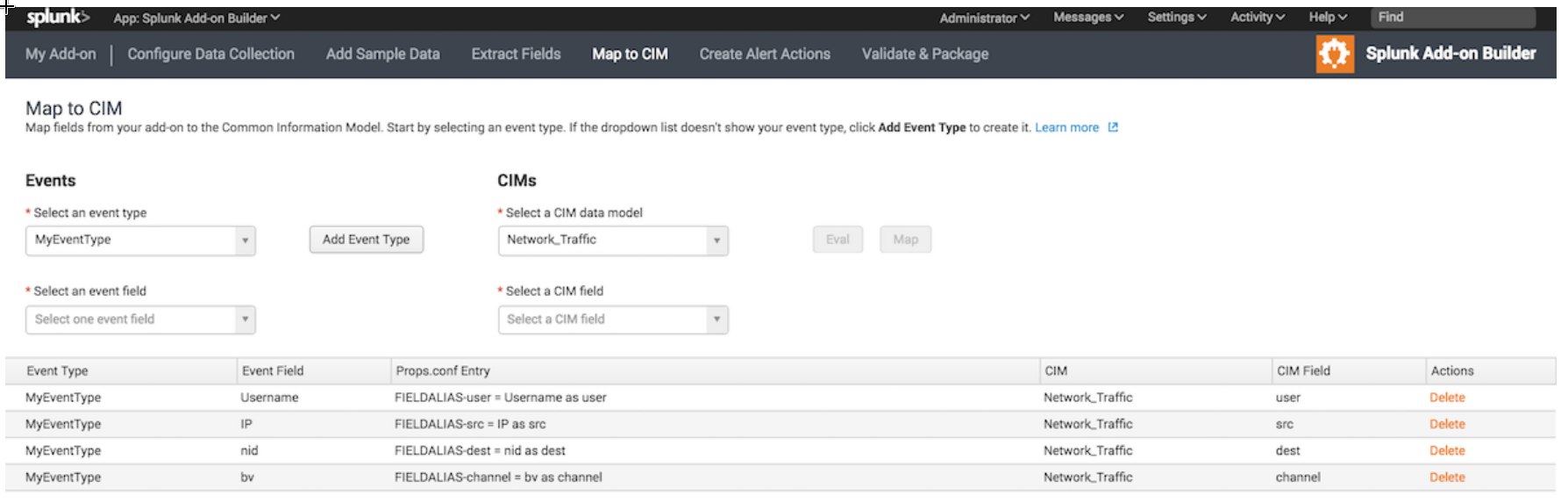Open the external link icon beside Learn more

pos(1113,127)
